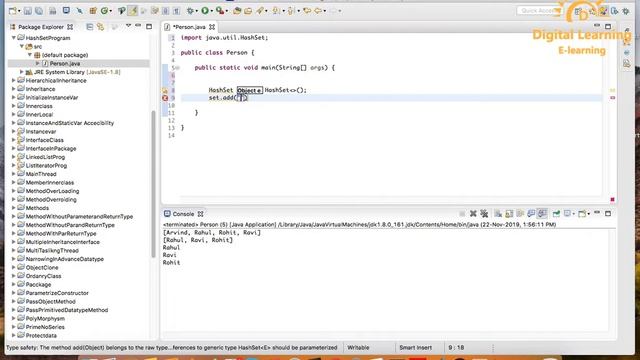
Task: Toggle Block Selection mode button
Action: (165, 11)
